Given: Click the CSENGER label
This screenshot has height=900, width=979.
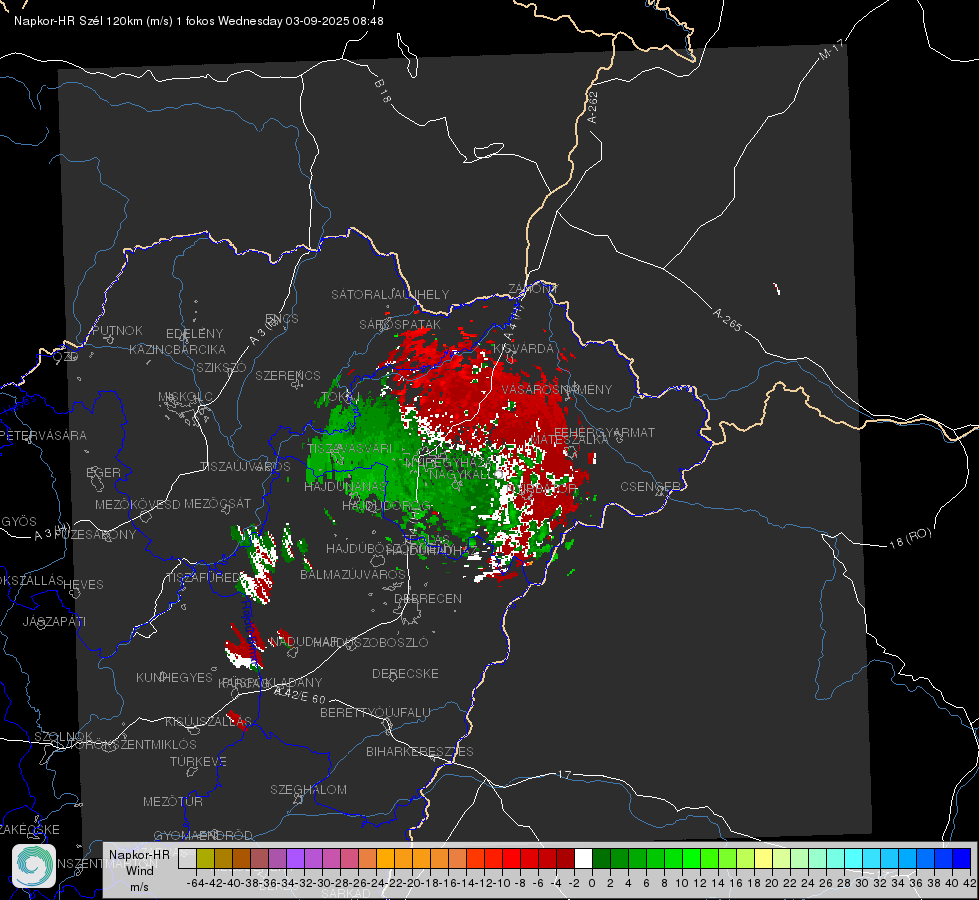Looking at the screenshot, I should [x=650, y=487].
